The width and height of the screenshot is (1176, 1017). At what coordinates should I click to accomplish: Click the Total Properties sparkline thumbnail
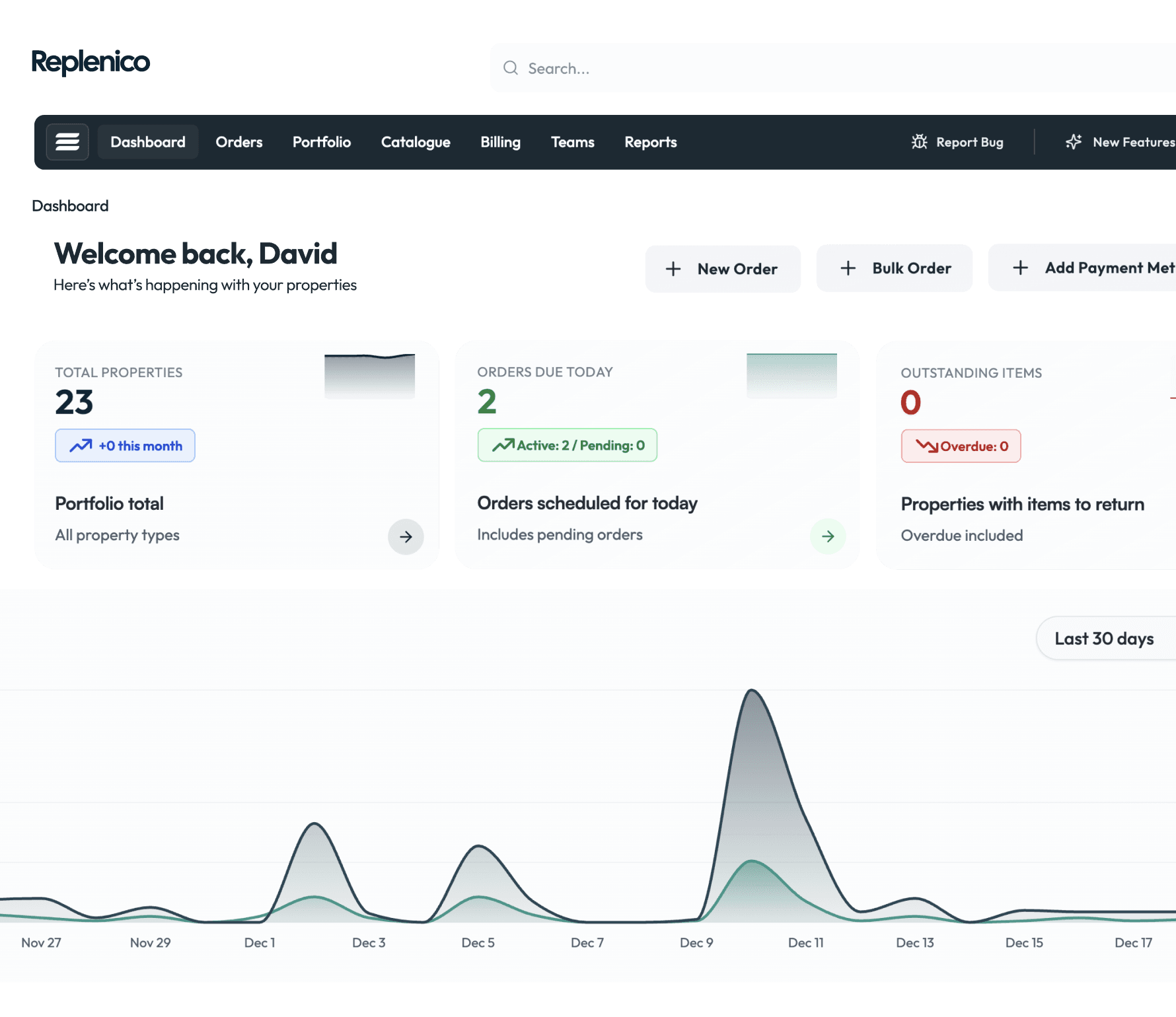click(x=369, y=376)
